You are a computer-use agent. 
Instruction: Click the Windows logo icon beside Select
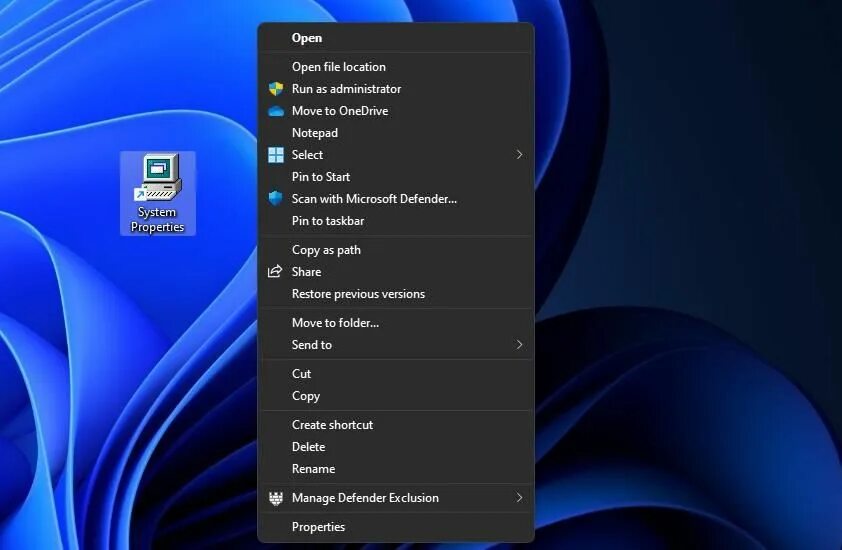[x=275, y=155]
